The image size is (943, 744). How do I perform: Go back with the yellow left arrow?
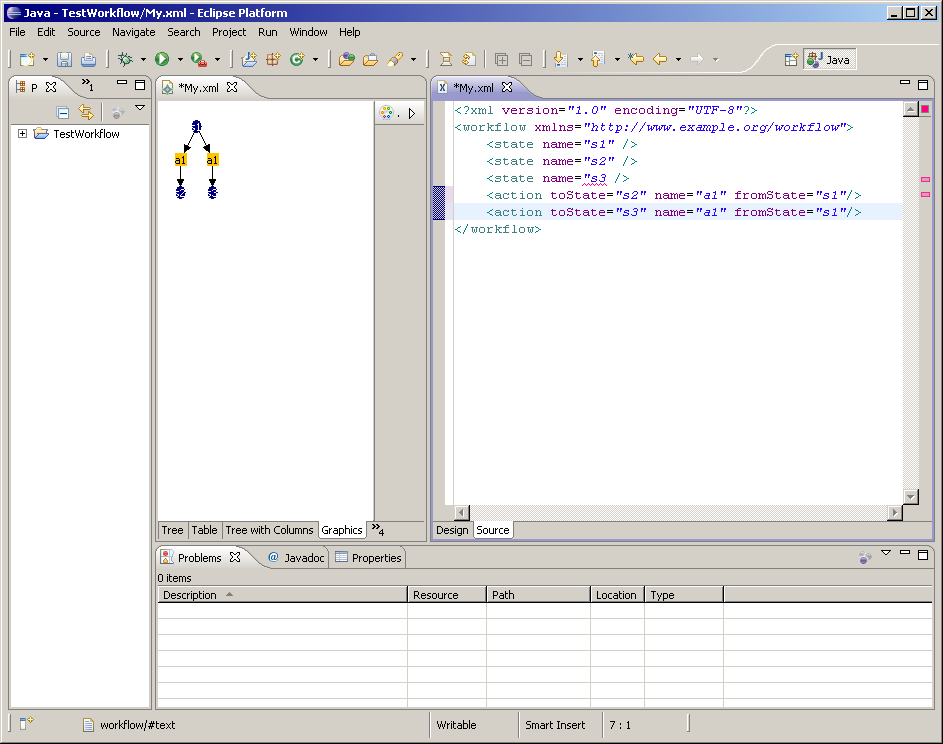coord(660,60)
